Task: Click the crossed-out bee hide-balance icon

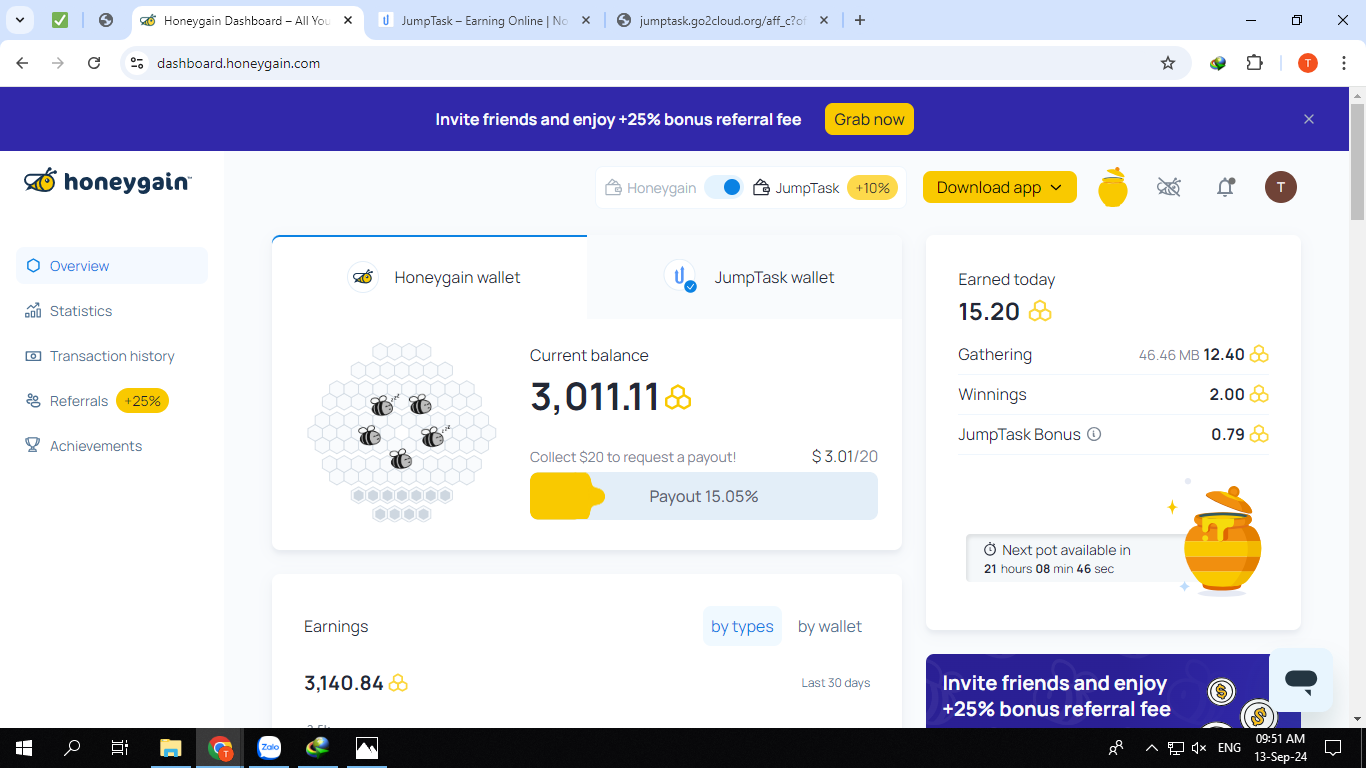Action: 1169,187
